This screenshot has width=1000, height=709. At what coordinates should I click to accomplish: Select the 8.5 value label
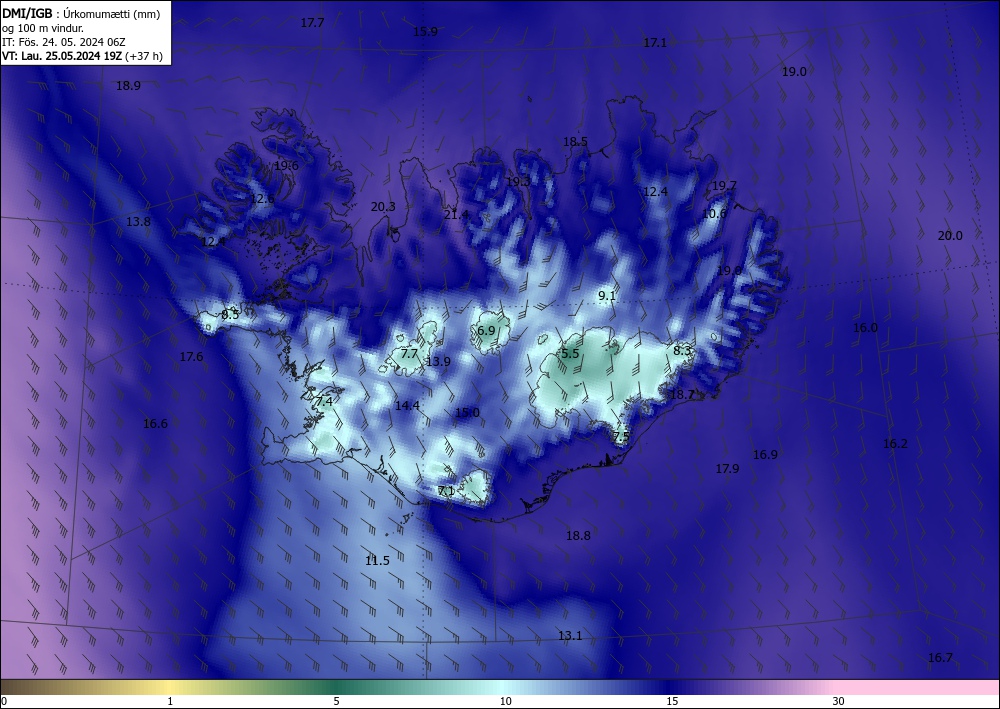(x=230, y=315)
